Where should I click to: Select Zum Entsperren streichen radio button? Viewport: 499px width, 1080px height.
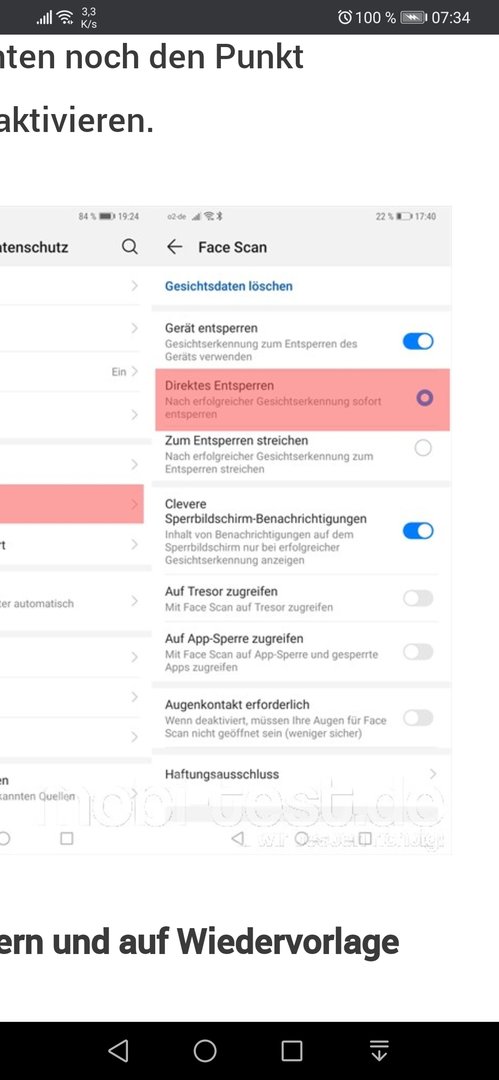pos(423,448)
